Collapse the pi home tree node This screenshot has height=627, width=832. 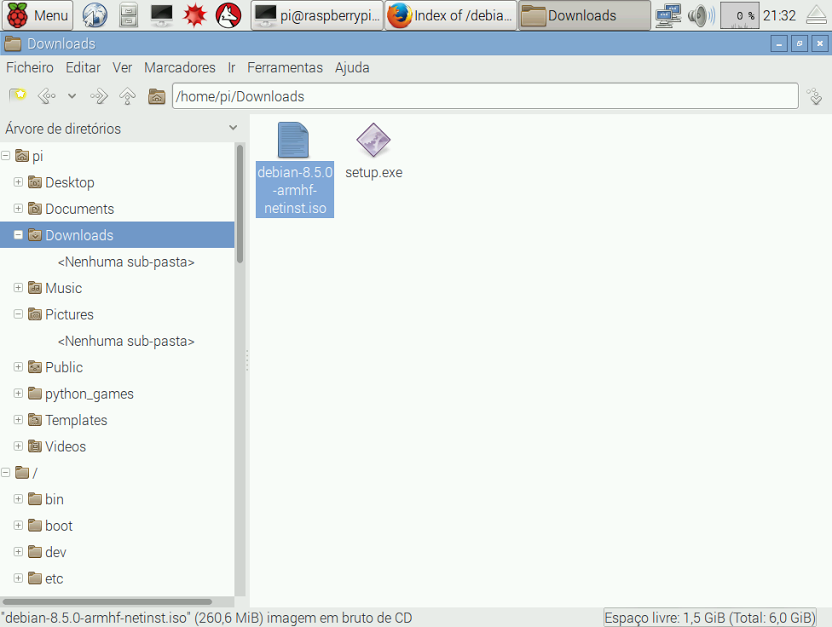pos(6,156)
